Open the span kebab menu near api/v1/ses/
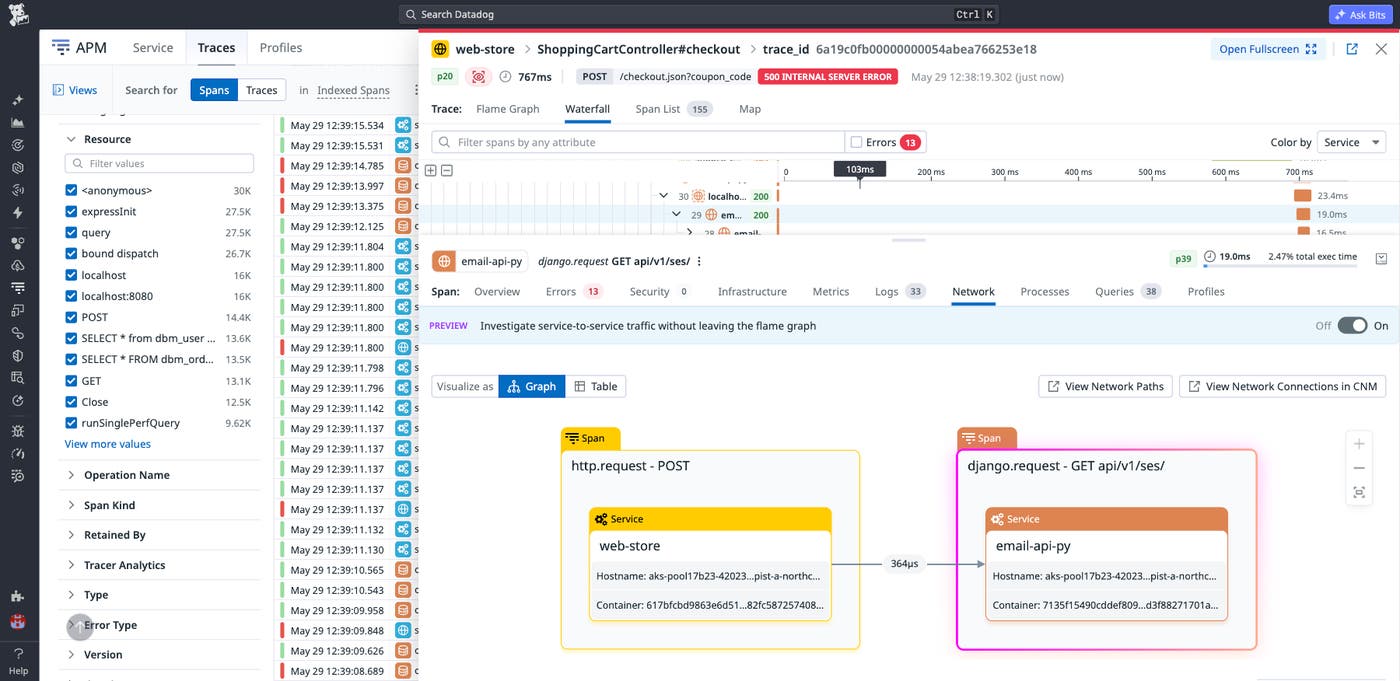This screenshot has height=681, width=1400. click(x=699, y=261)
